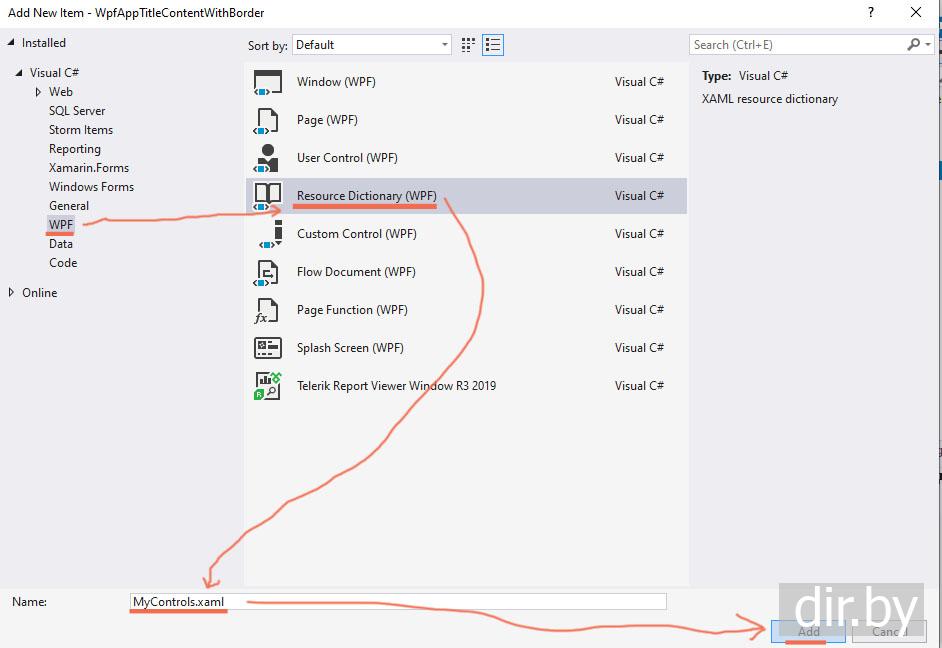Select the WPF category in tree

point(61,225)
